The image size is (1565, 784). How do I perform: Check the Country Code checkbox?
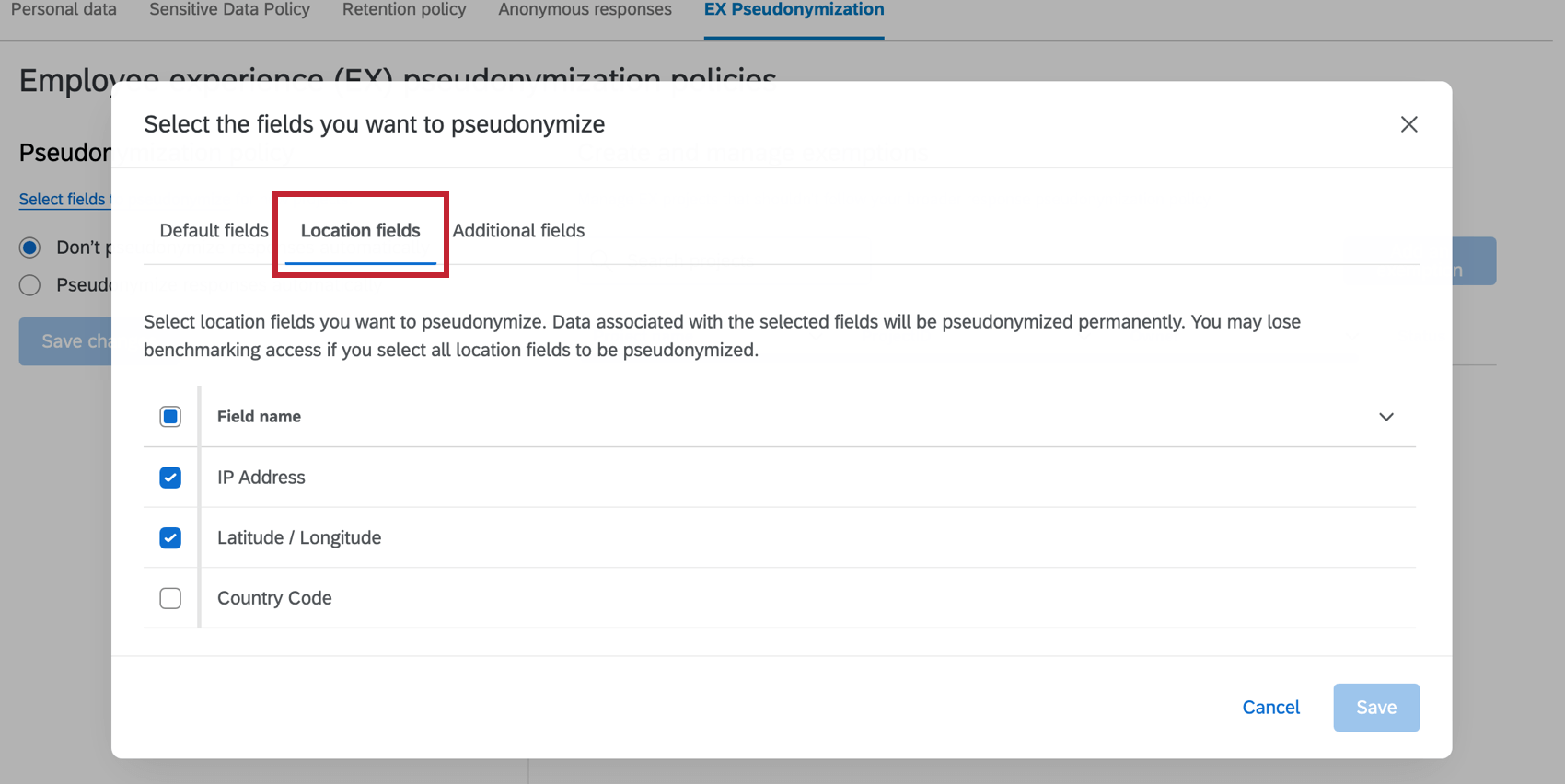pyautogui.click(x=170, y=598)
